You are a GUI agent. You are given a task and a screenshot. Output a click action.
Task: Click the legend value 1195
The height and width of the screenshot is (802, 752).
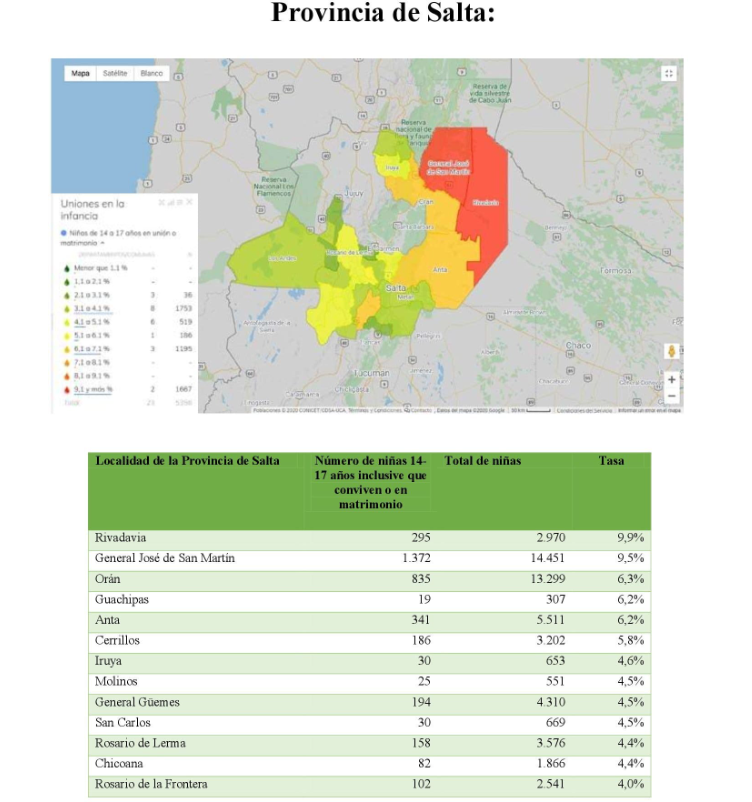pyautogui.click(x=183, y=349)
